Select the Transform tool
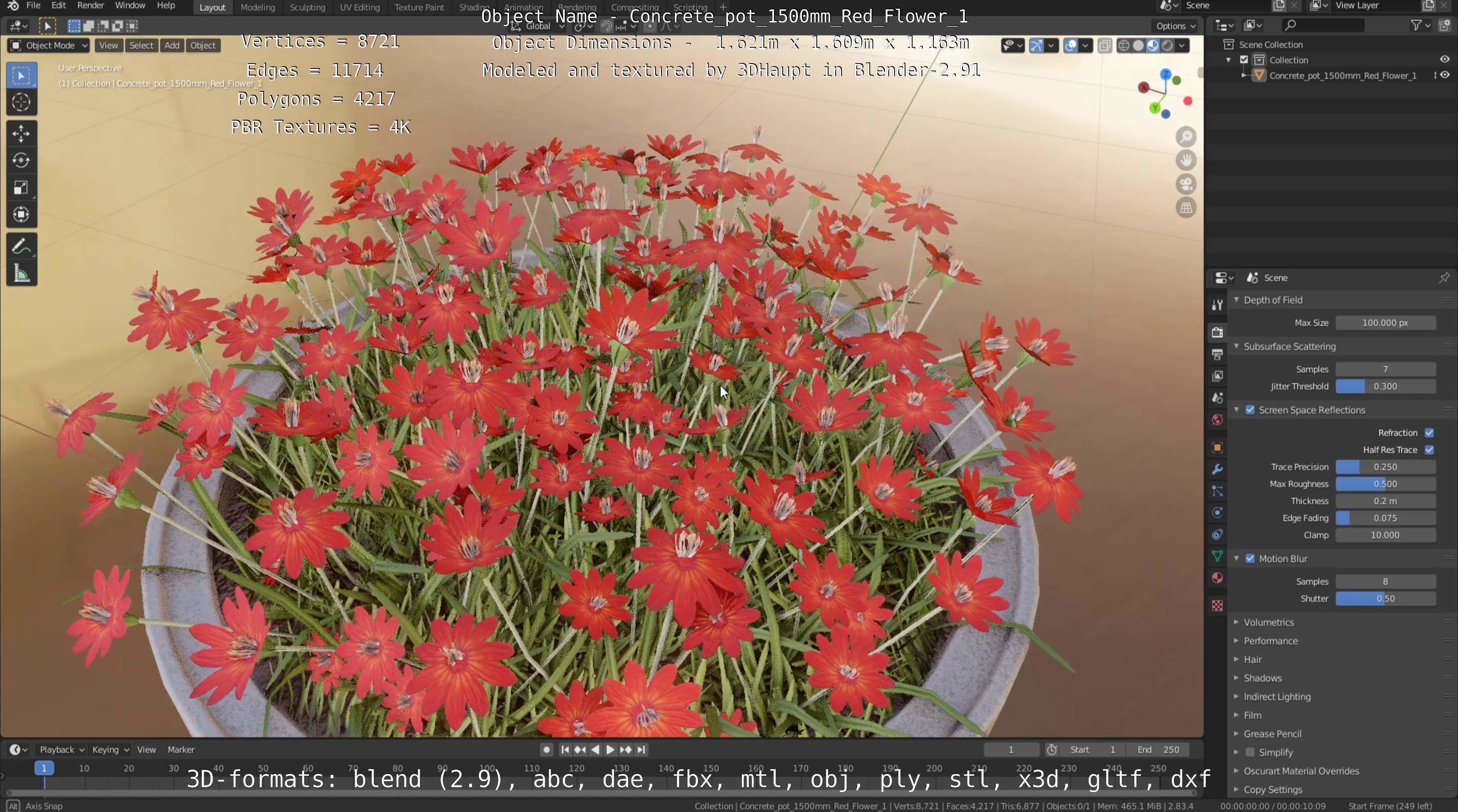The height and width of the screenshot is (812, 1458). (22, 215)
